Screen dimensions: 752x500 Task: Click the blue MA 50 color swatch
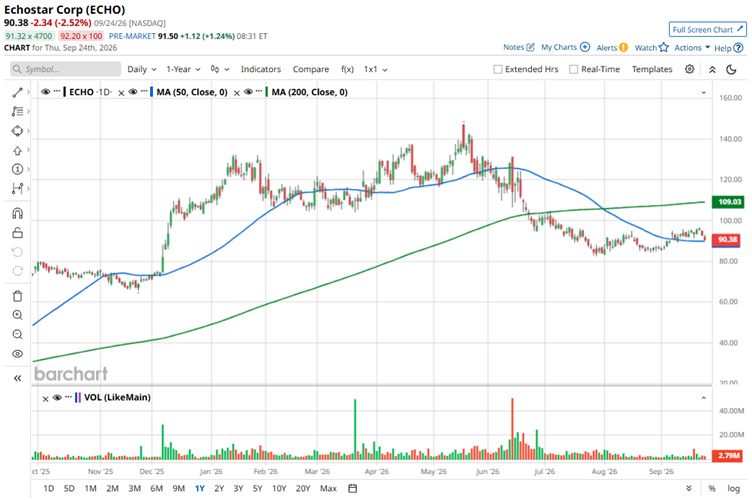(152, 92)
